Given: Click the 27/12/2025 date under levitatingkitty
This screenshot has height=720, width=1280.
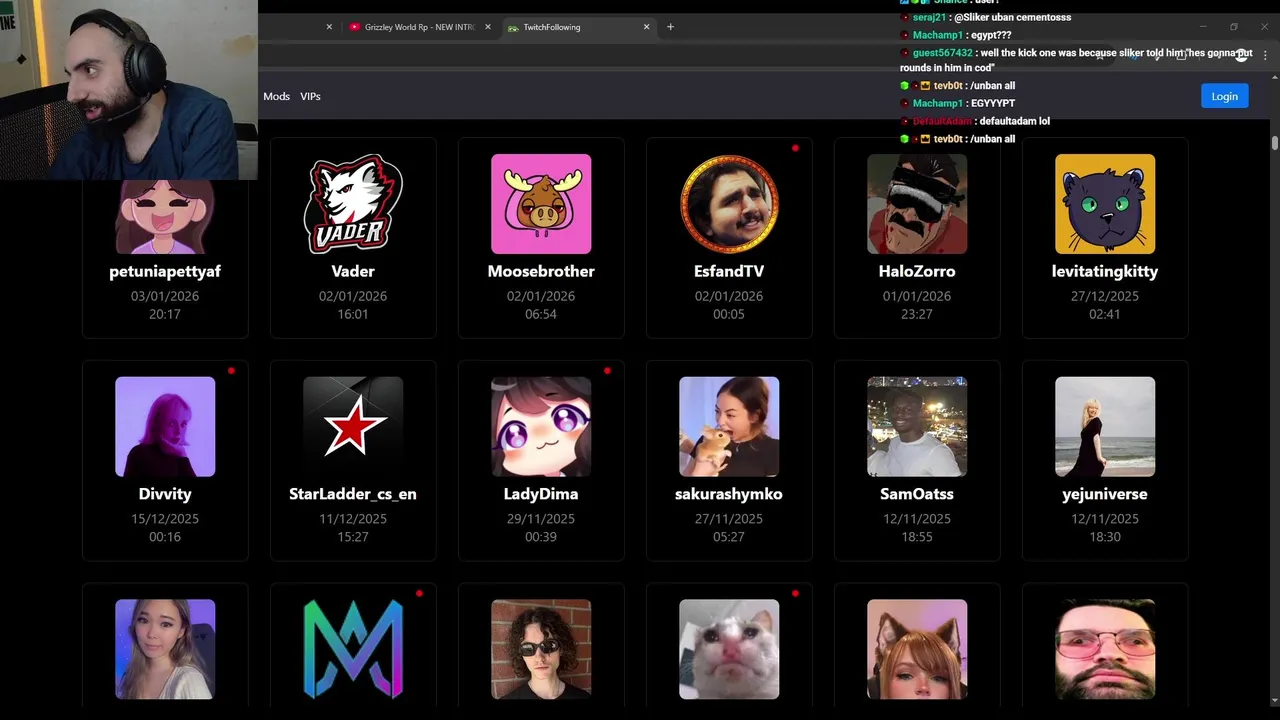Looking at the screenshot, I should tap(1105, 296).
